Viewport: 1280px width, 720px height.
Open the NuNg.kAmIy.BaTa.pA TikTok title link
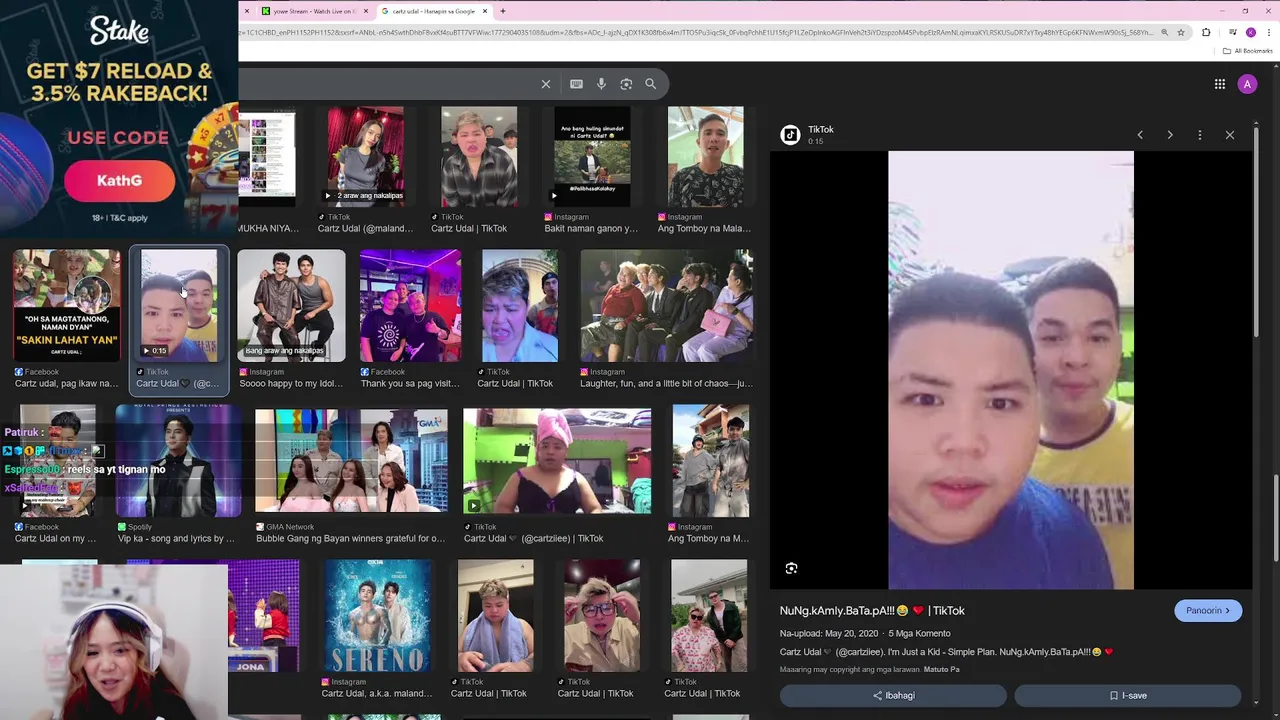click(x=872, y=610)
